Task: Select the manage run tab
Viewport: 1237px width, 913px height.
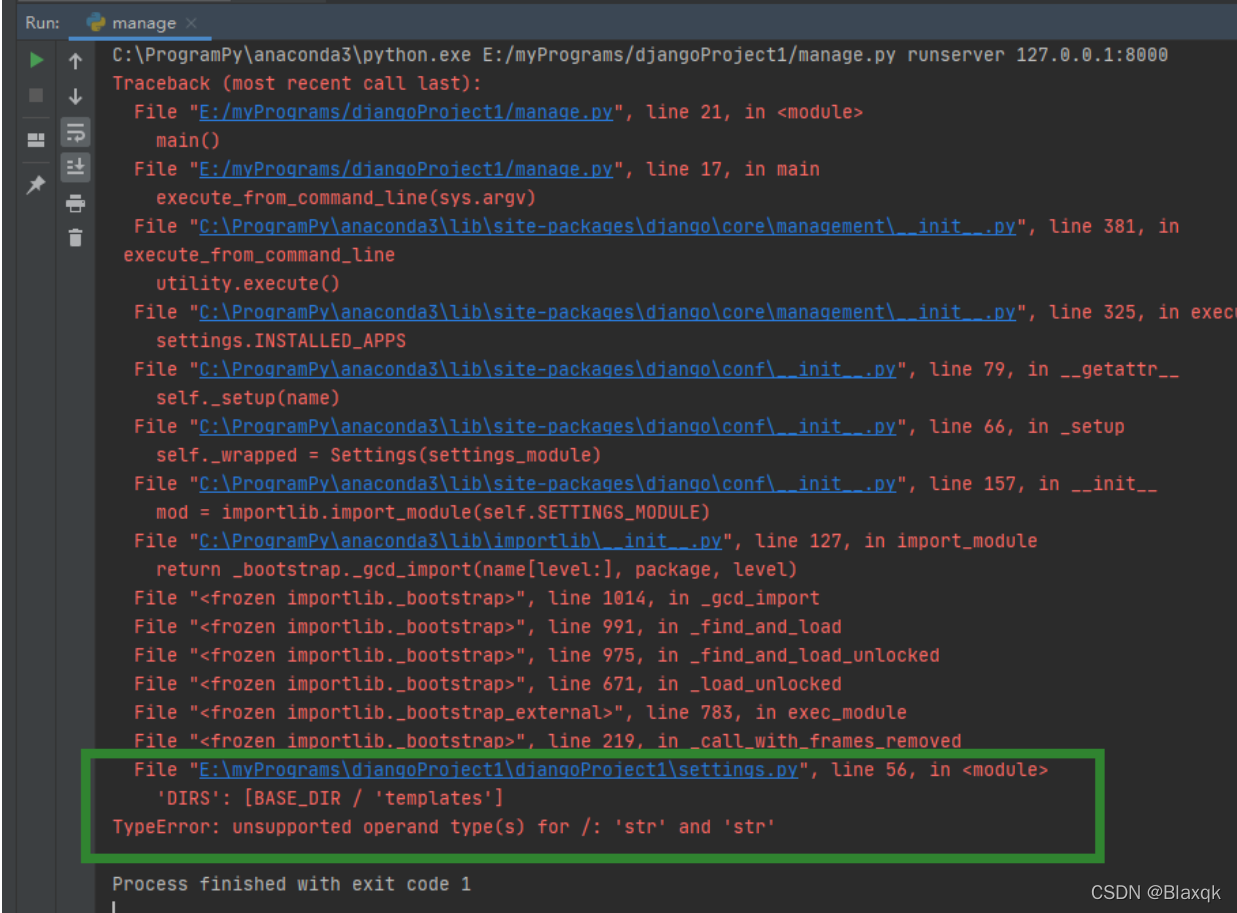Action: click(x=140, y=22)
